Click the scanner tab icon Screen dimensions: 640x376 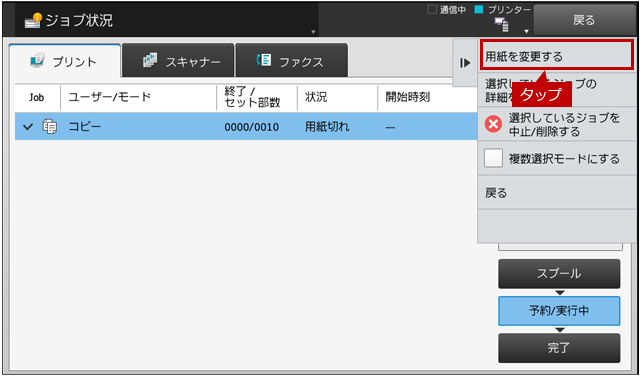(x=150, y=60)
